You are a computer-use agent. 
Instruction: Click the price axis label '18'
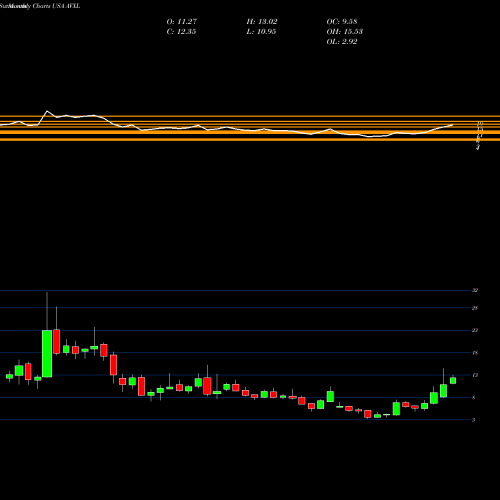[x=475, y=353]
